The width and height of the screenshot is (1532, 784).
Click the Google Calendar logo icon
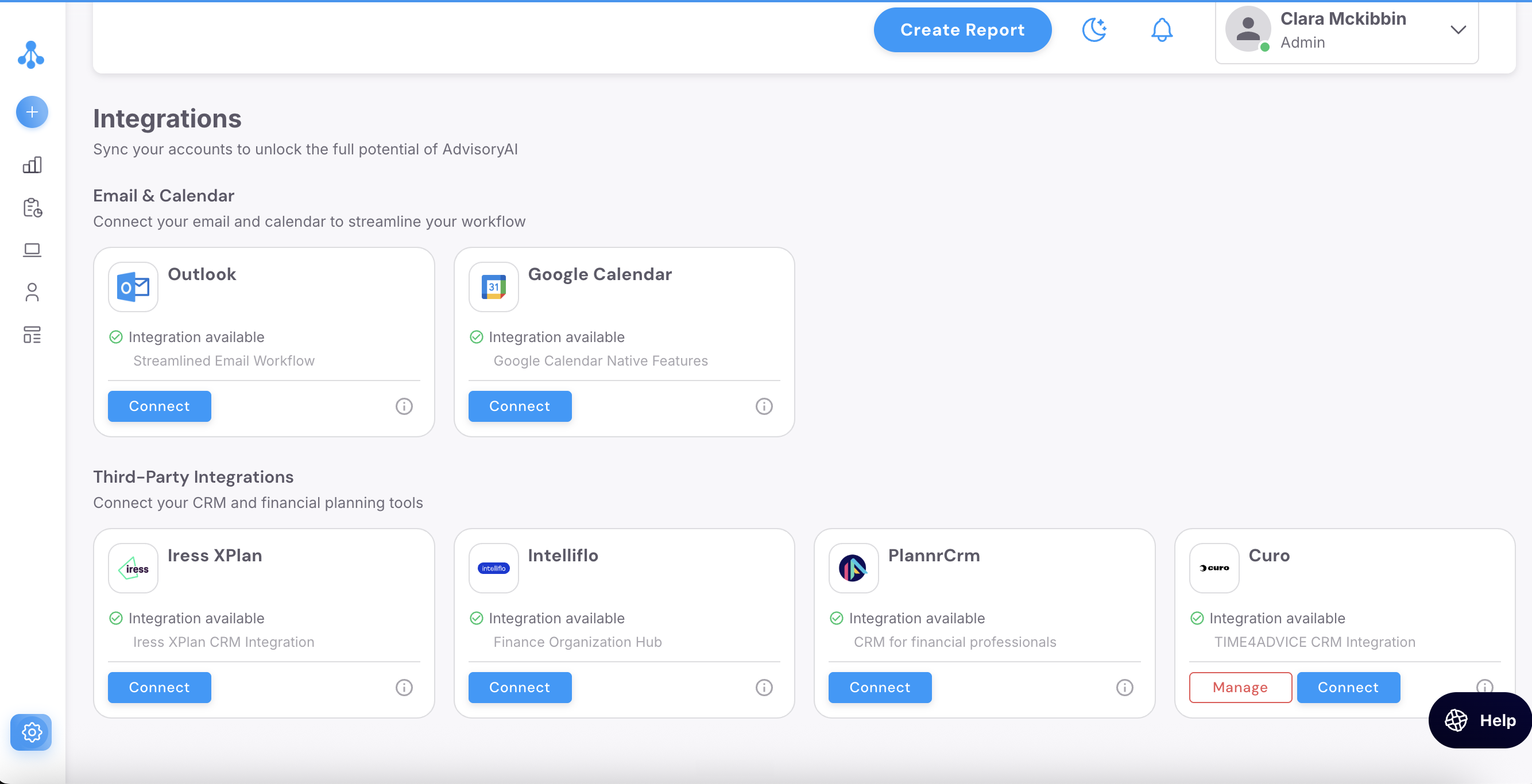coord(494,287)
